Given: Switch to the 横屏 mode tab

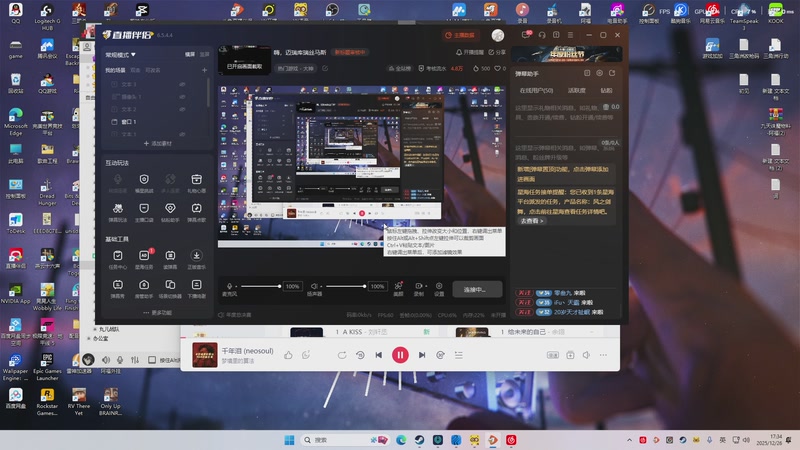Looking at the screenshot, I should tap(190, 54).
